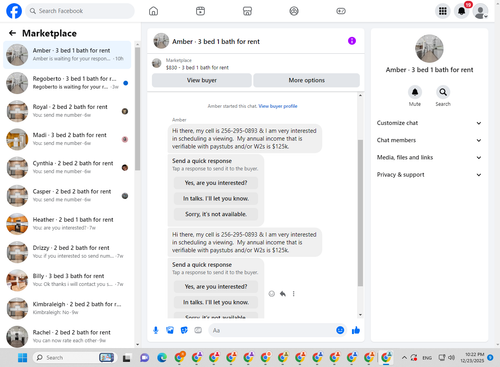Attach a file using photo icon
This screenshot has height=367, width=500.
pyautogui.click(x=170, y=330)
